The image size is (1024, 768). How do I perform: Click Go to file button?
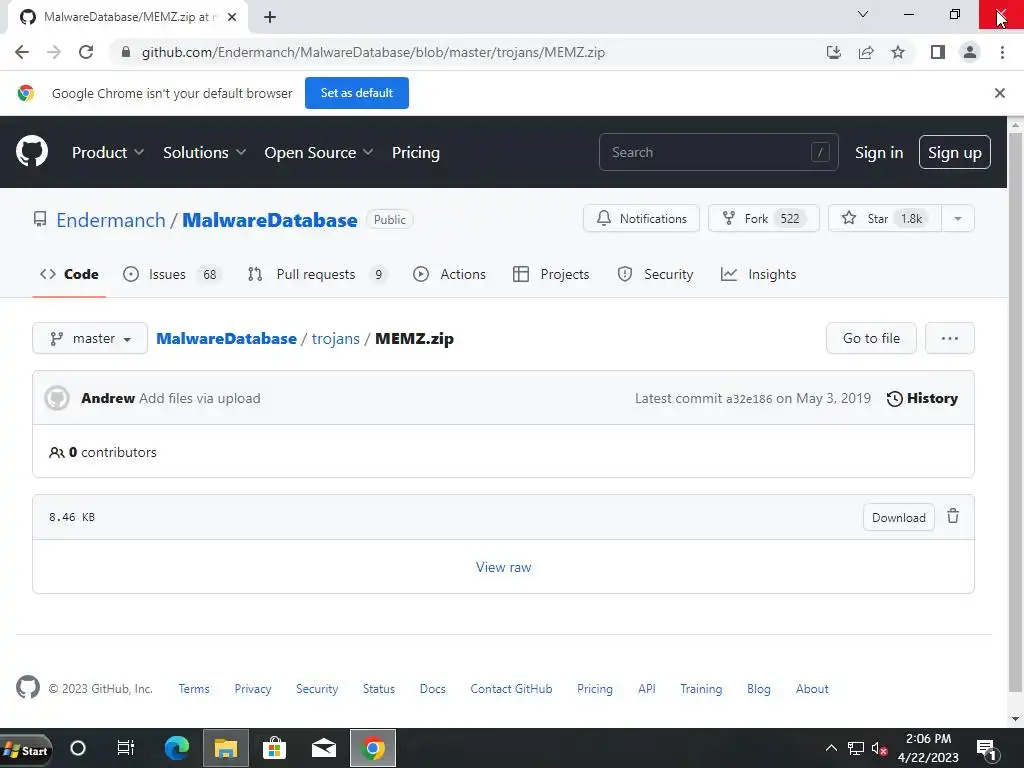tap(871, 338)
